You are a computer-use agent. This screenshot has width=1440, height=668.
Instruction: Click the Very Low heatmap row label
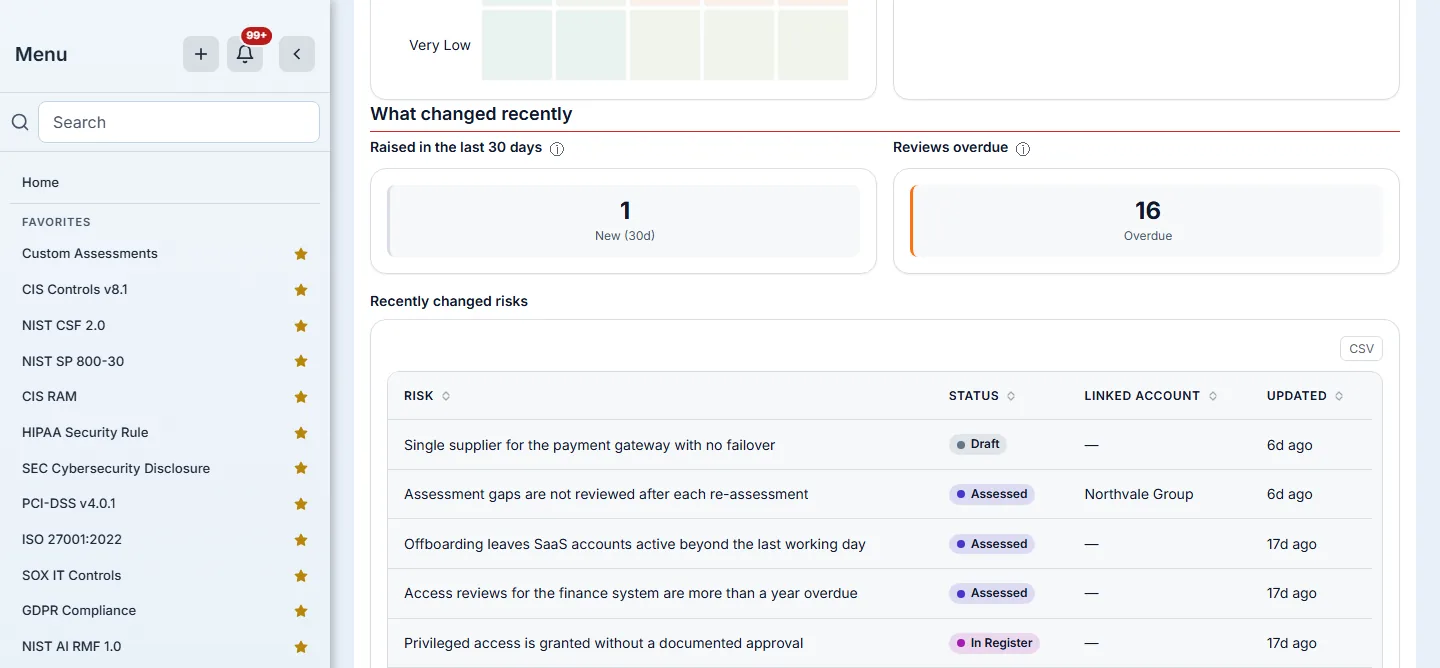440,45
